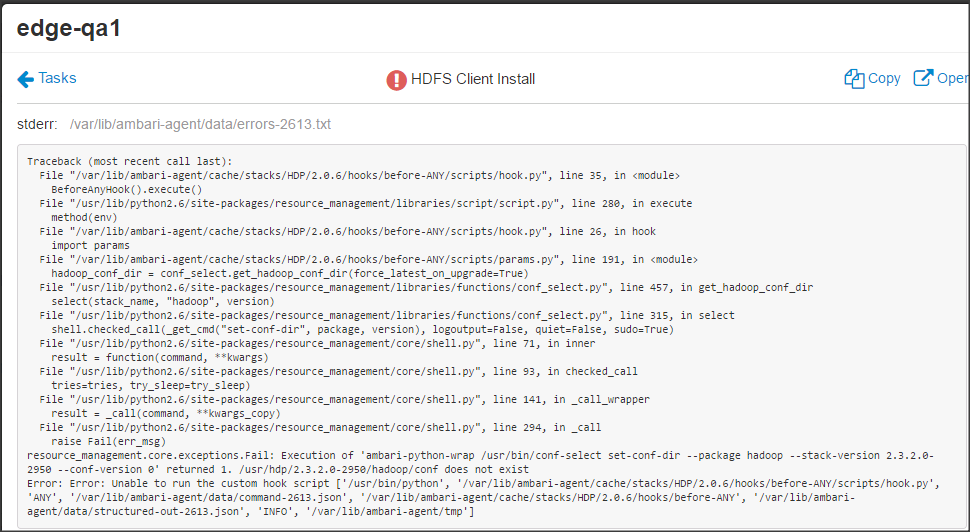
Task: Click the Open external-window icon
Action: click(923, 79)
